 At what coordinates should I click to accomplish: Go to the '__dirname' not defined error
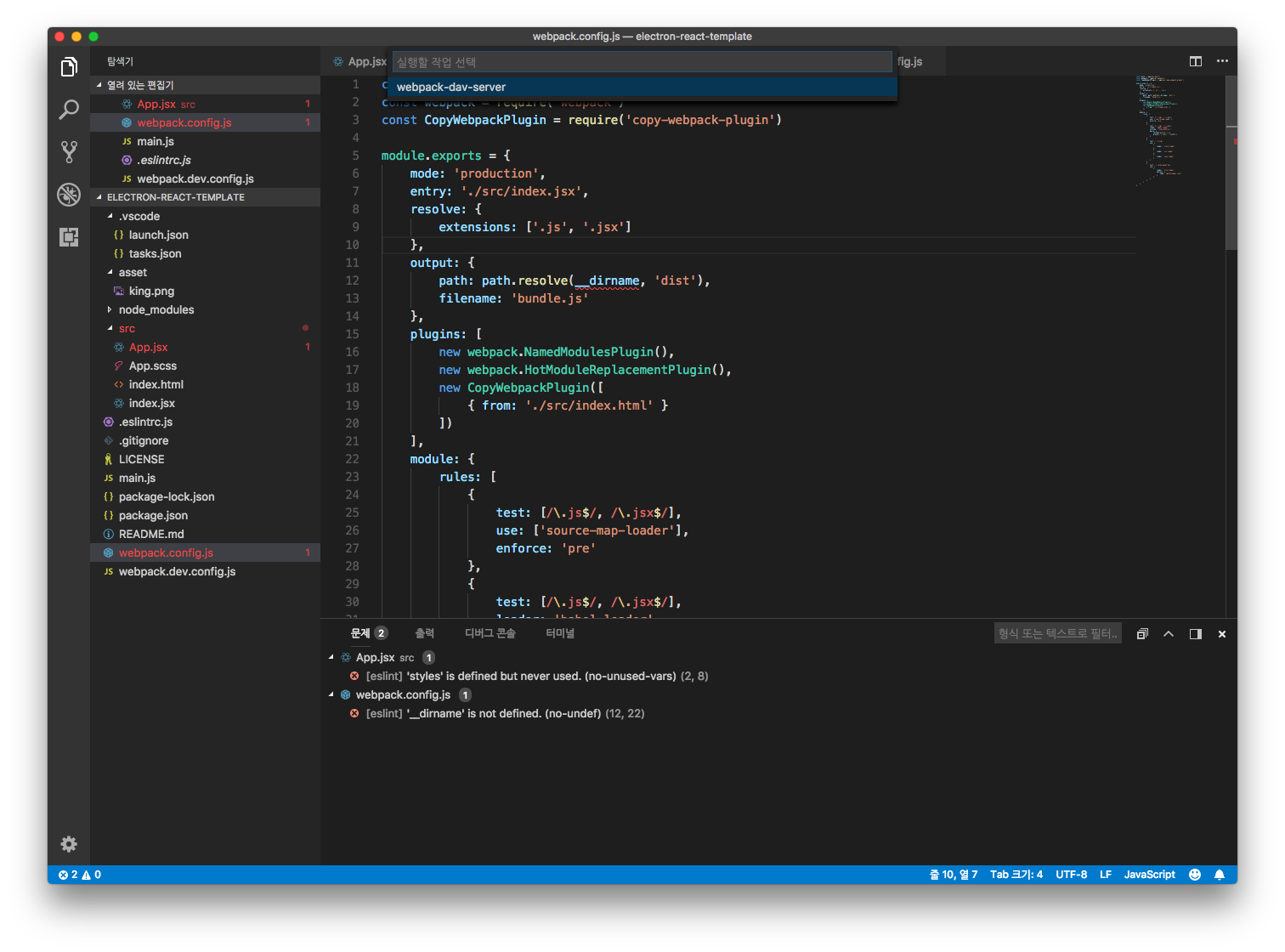[x=505, y=714]
